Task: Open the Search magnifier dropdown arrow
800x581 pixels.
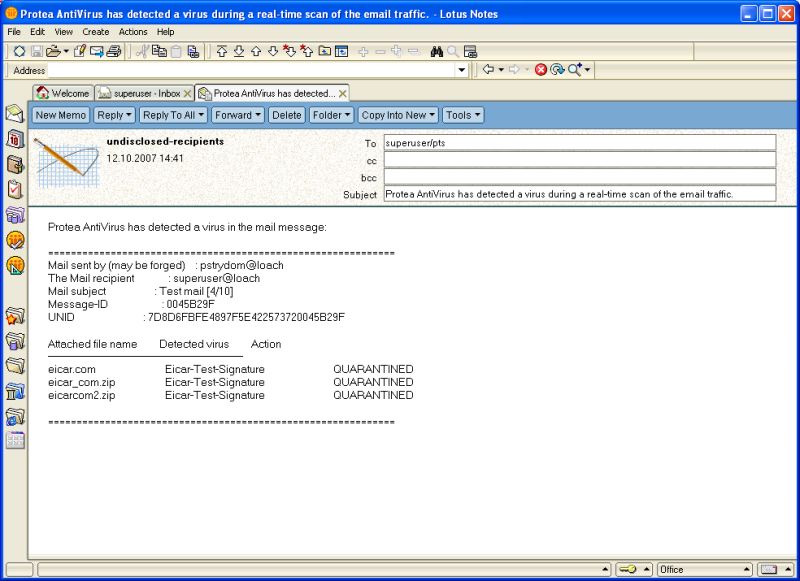Action: (588, 69)
